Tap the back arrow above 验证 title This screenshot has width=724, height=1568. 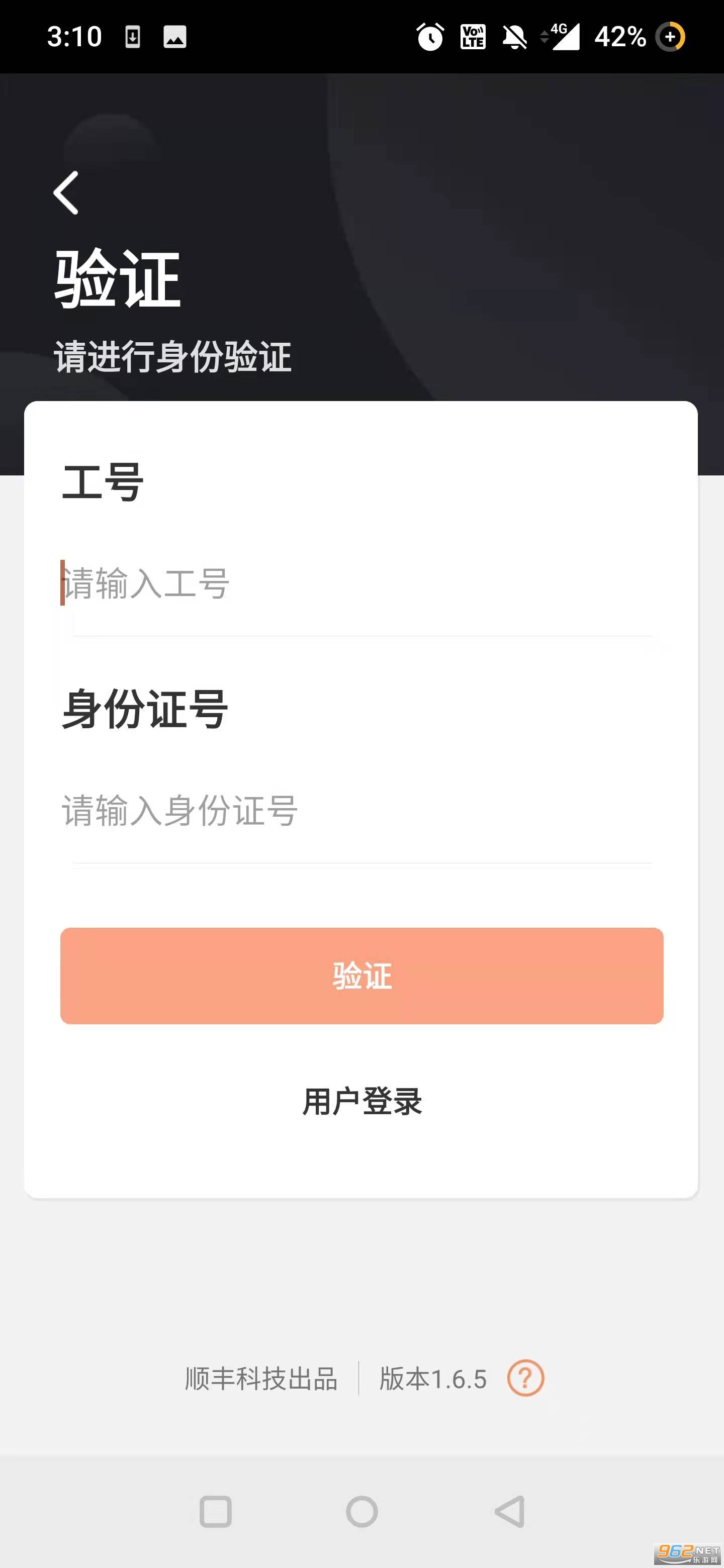(x=66, y=193)
